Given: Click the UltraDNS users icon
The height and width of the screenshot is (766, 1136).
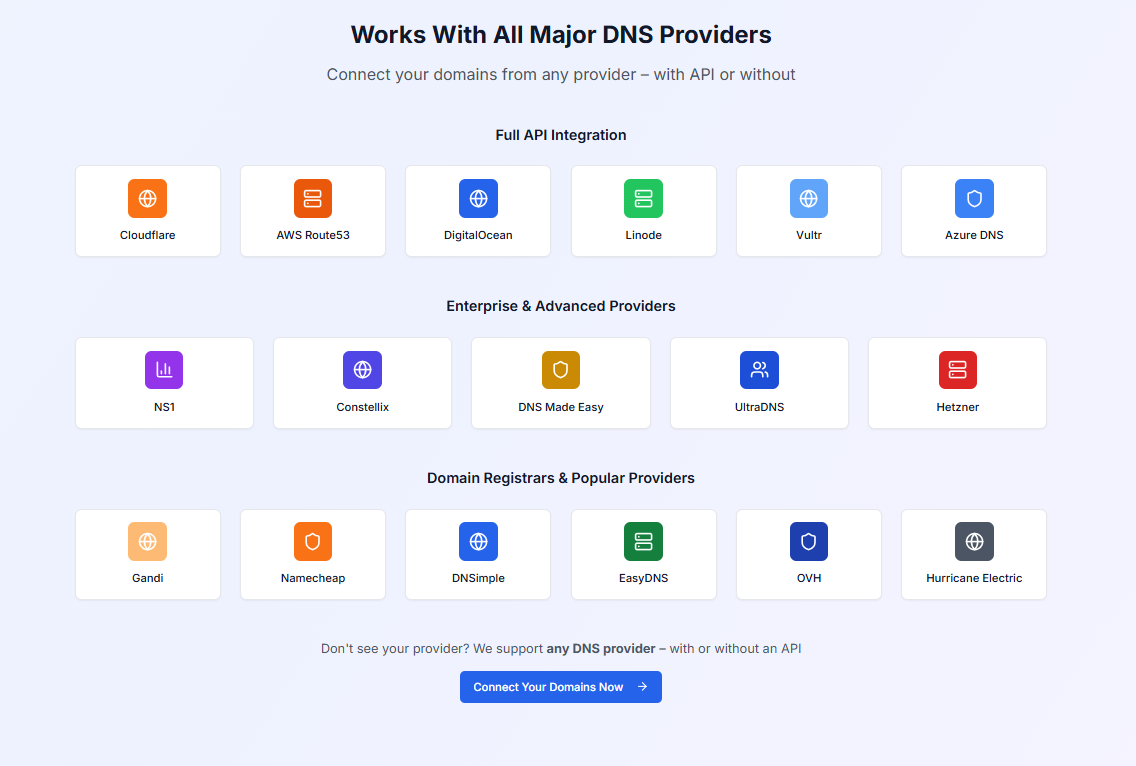Looking at the screenshot, I should click(x=759, y=370).
